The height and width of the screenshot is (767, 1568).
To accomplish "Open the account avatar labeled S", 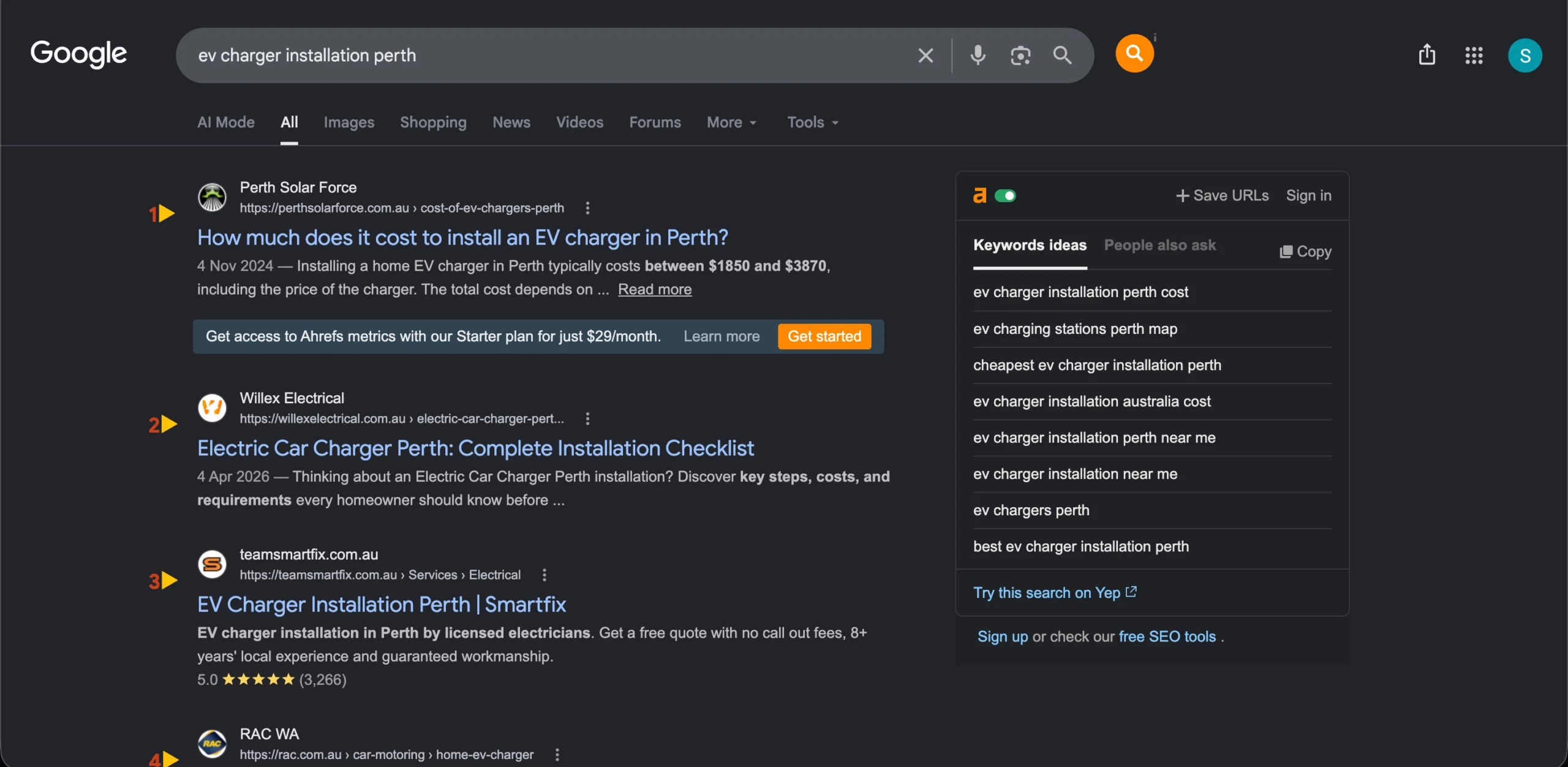I will pyautogui.click(x=1525, y=56).
